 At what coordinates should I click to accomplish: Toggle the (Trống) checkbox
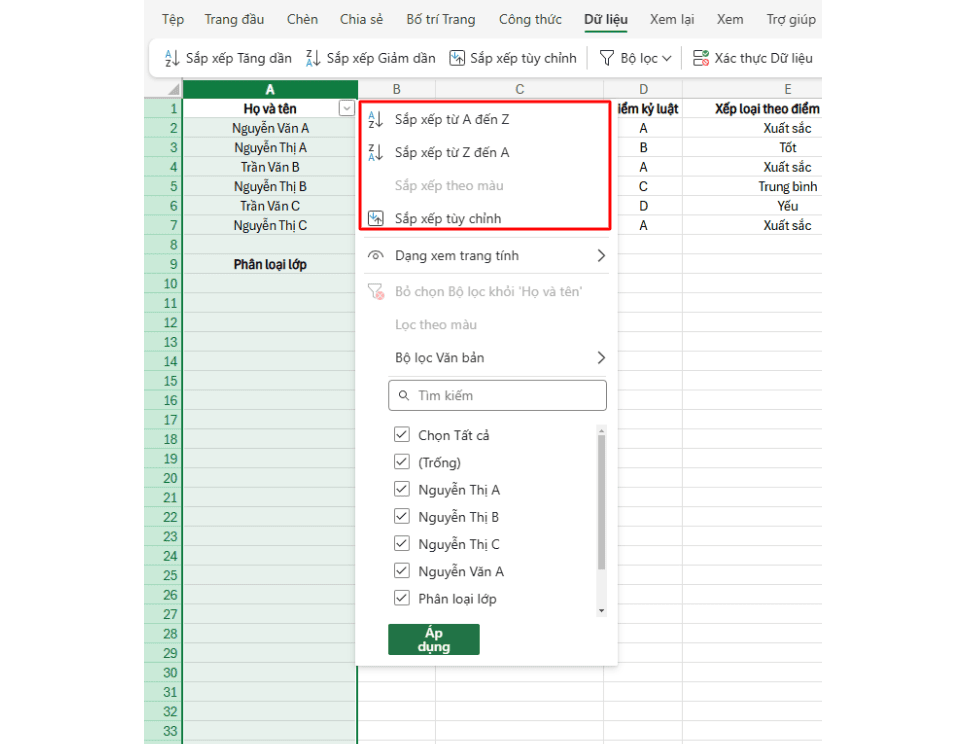tap(402, 462)
